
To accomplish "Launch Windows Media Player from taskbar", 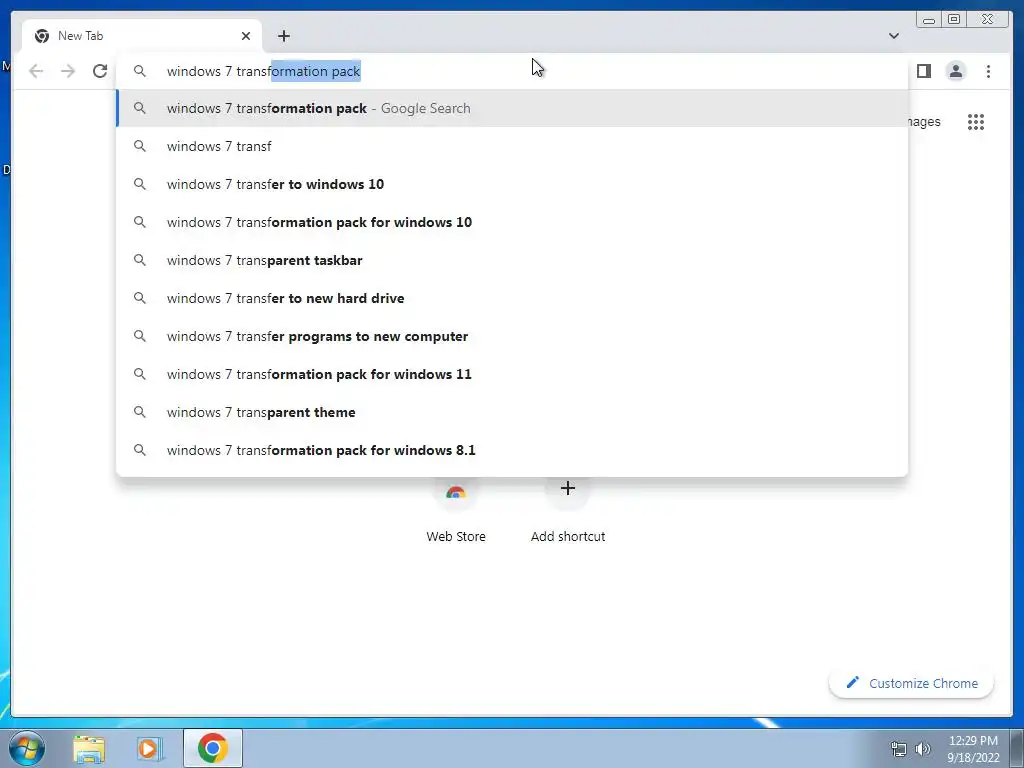I will pyautogui.click(x=150, y=748).
